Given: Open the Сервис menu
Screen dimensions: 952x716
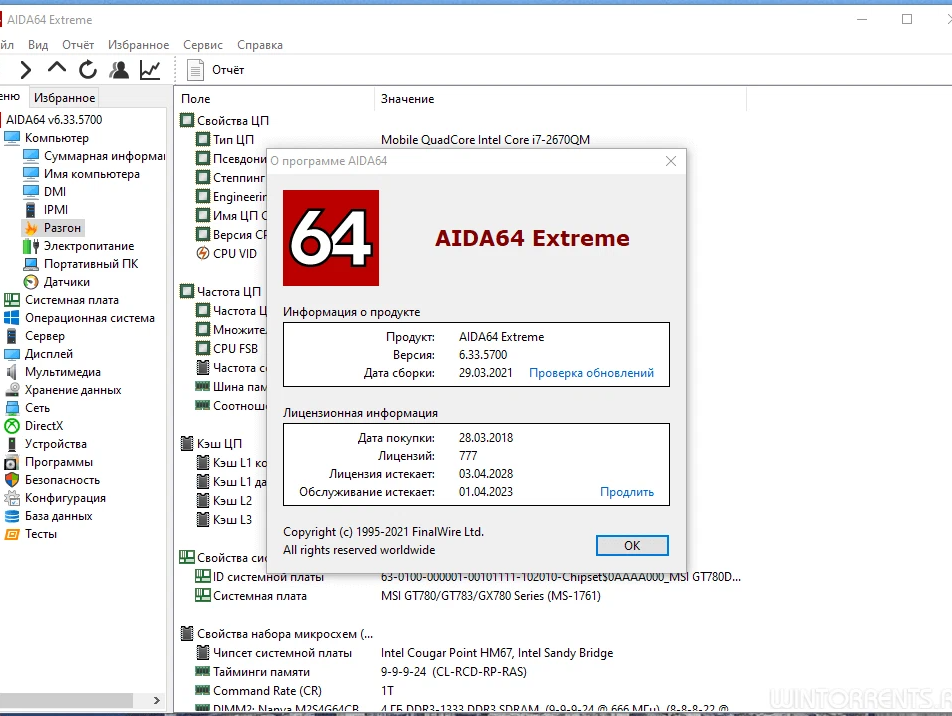Looking at the screenshot, I should 203,45.
